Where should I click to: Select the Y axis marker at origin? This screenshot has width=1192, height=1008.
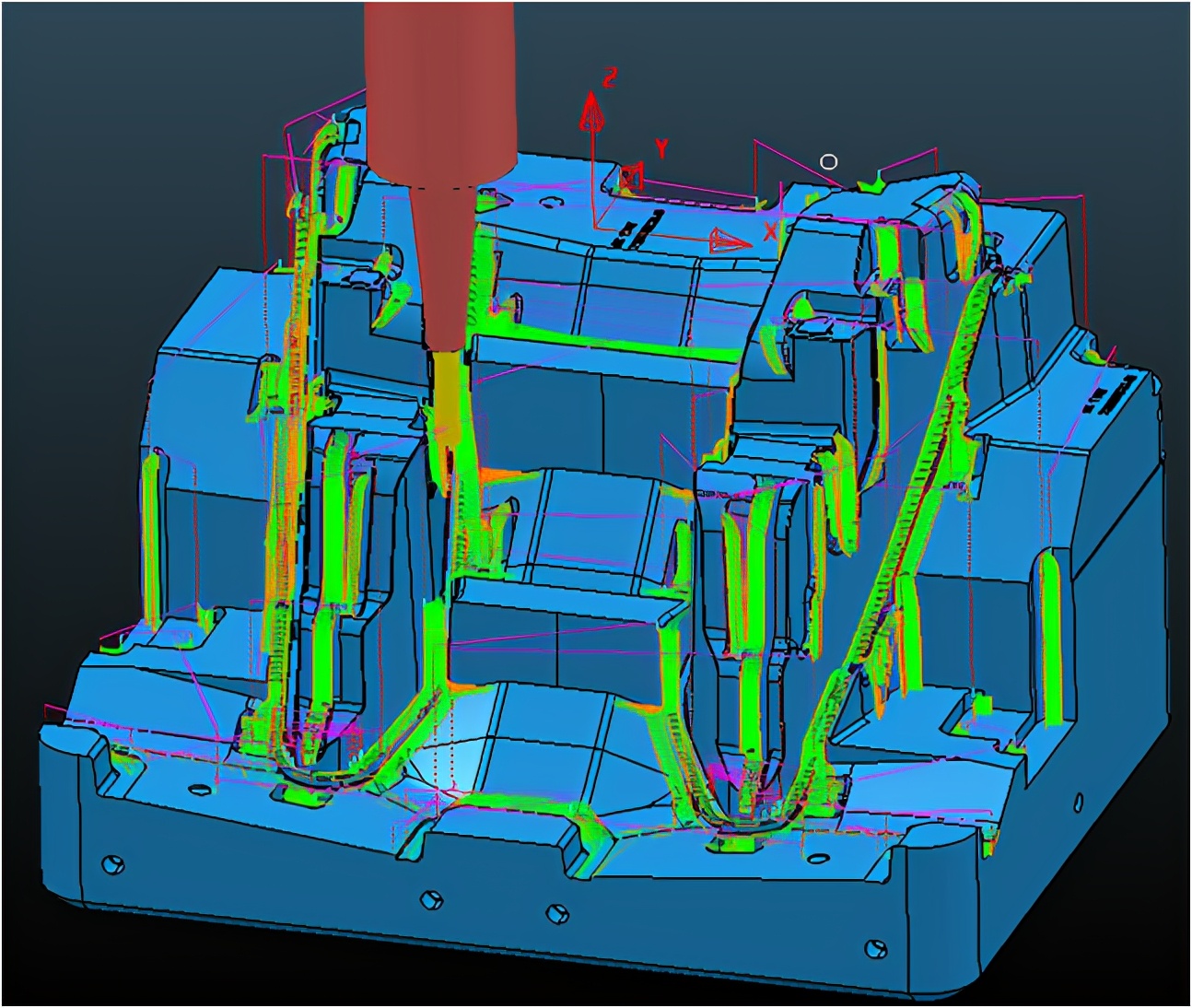click(x=631, y=177)
